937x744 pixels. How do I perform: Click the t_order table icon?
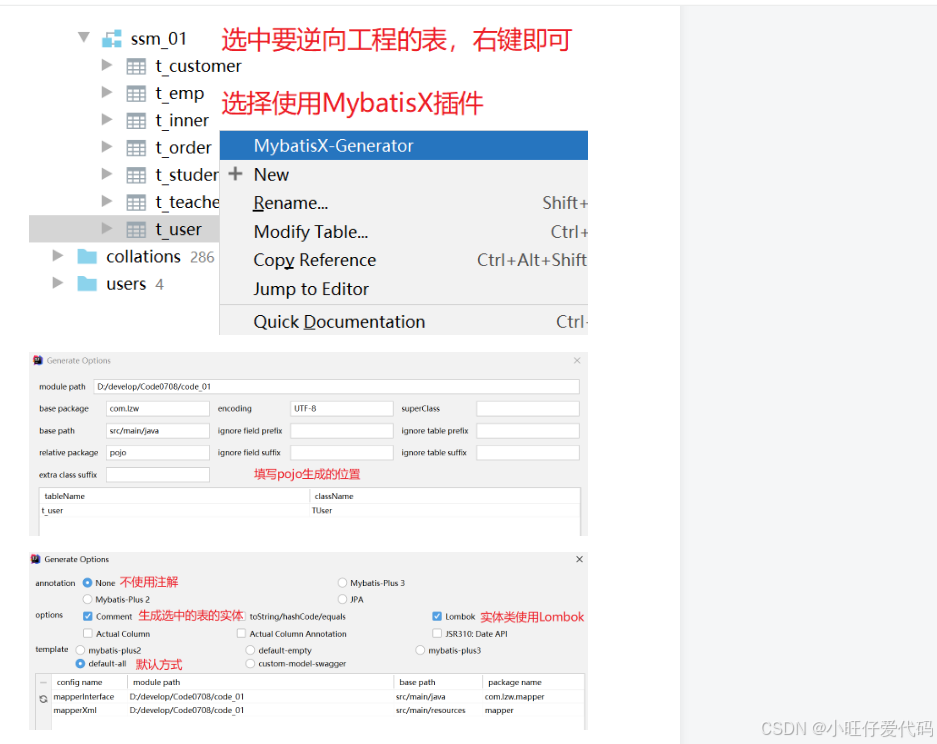click(x=136, y=148)
